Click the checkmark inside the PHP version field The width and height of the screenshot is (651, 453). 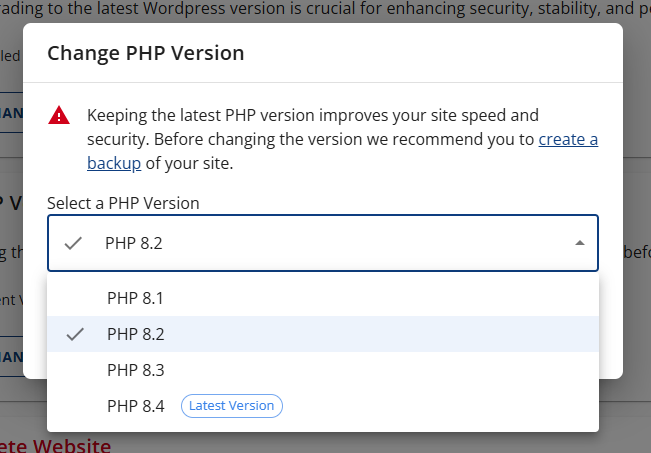[x=73, y=243]
